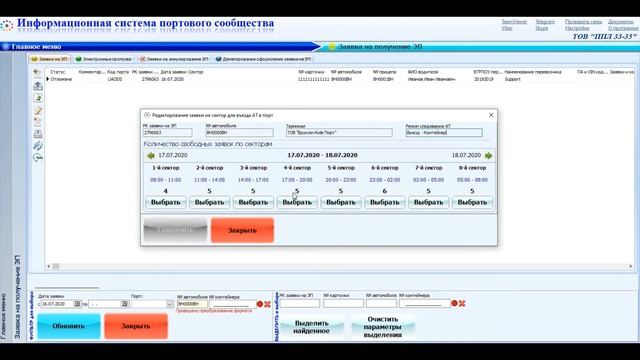Open the Telegram link in the header

(545, 22)
